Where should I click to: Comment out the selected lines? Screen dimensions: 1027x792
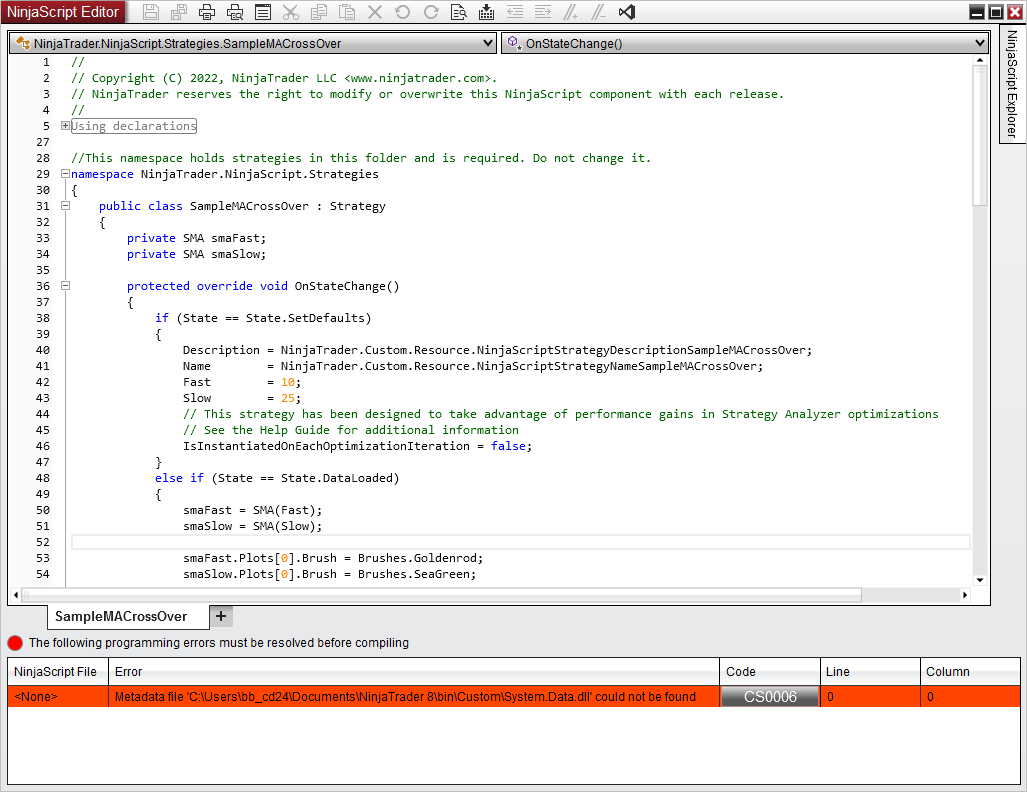click(x=571, y=12)
